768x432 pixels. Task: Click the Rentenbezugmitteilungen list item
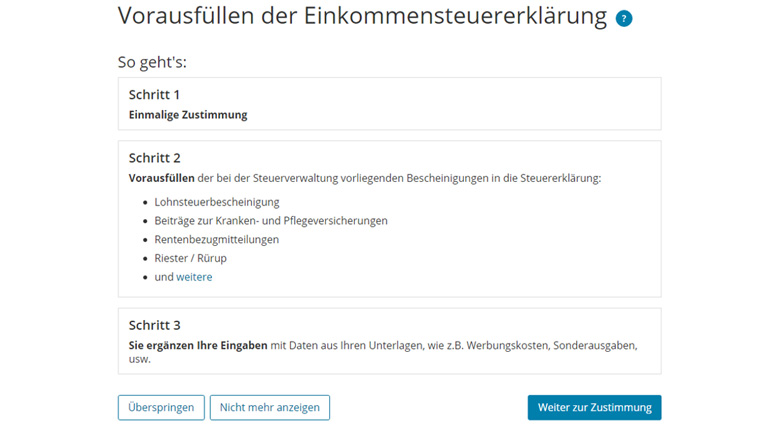pos(216,240)
